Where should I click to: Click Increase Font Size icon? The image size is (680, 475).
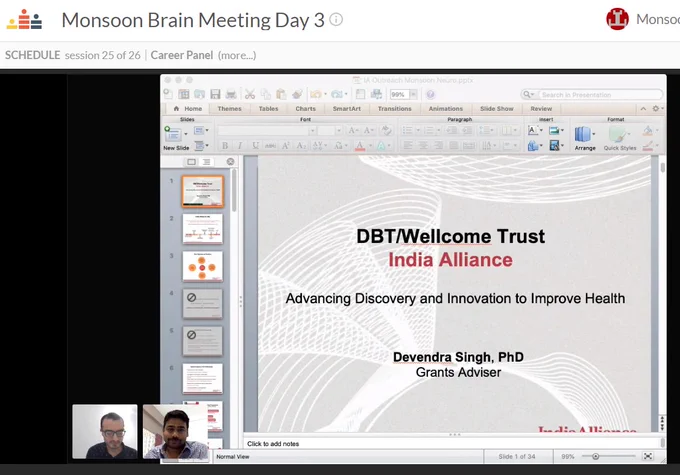(353, 130)
